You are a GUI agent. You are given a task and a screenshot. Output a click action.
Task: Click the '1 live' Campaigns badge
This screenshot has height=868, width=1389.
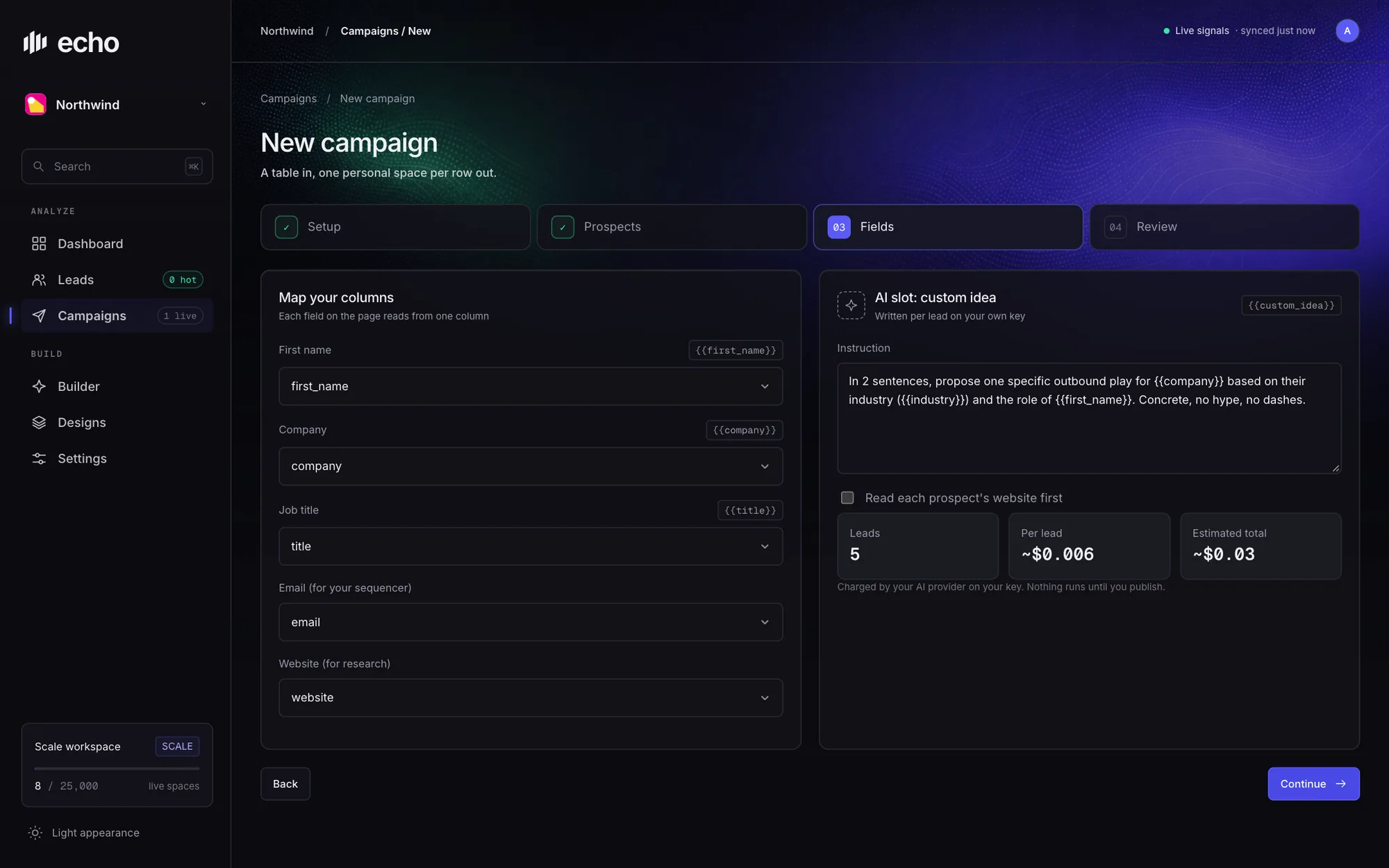(180, 316)
